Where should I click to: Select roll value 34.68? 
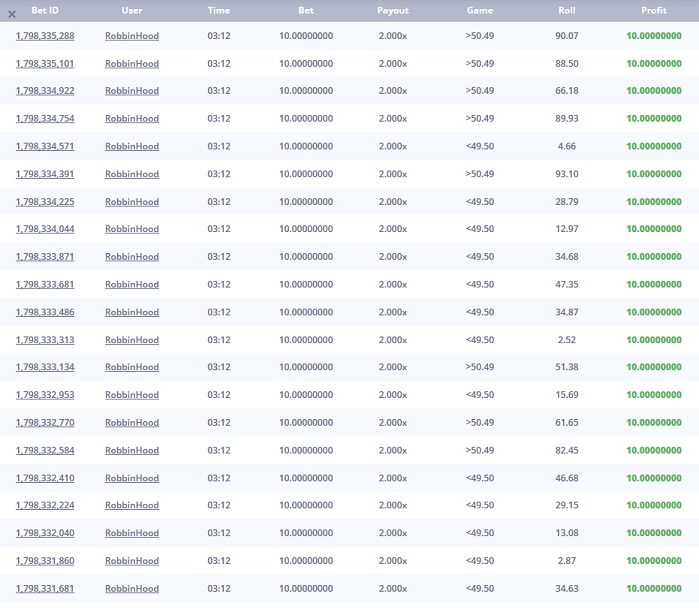click(567, 256)
